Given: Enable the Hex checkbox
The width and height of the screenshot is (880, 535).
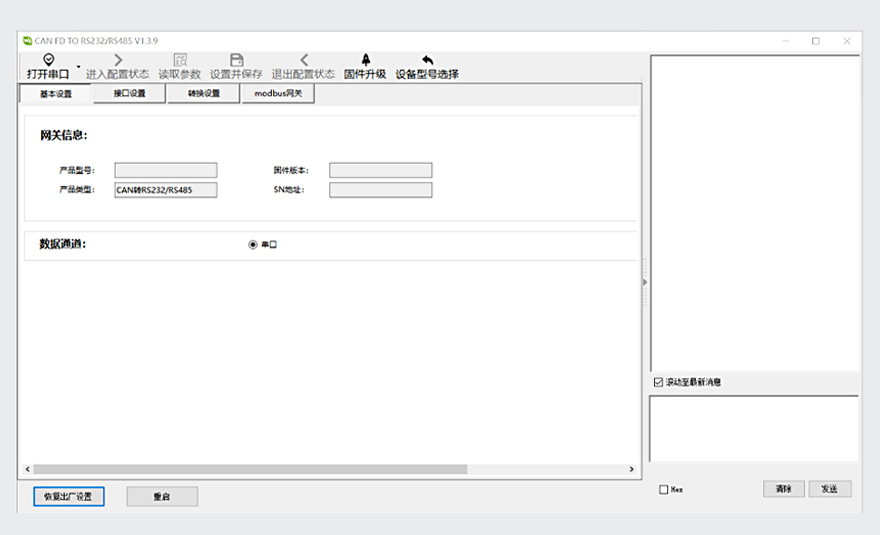Looking at the screenshot, I should (x=664, y=490).
